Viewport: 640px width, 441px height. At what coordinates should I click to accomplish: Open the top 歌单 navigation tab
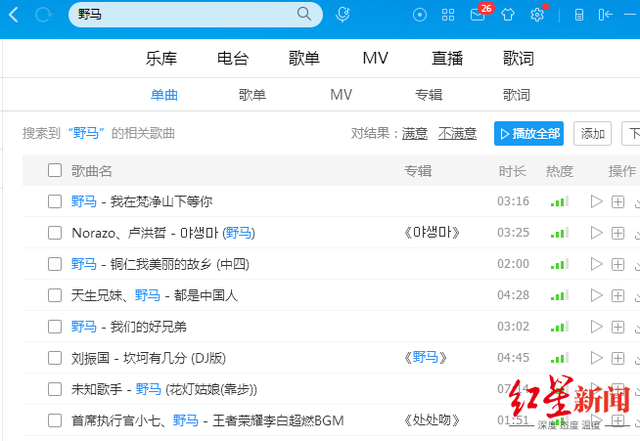click(x=304, y=58)
